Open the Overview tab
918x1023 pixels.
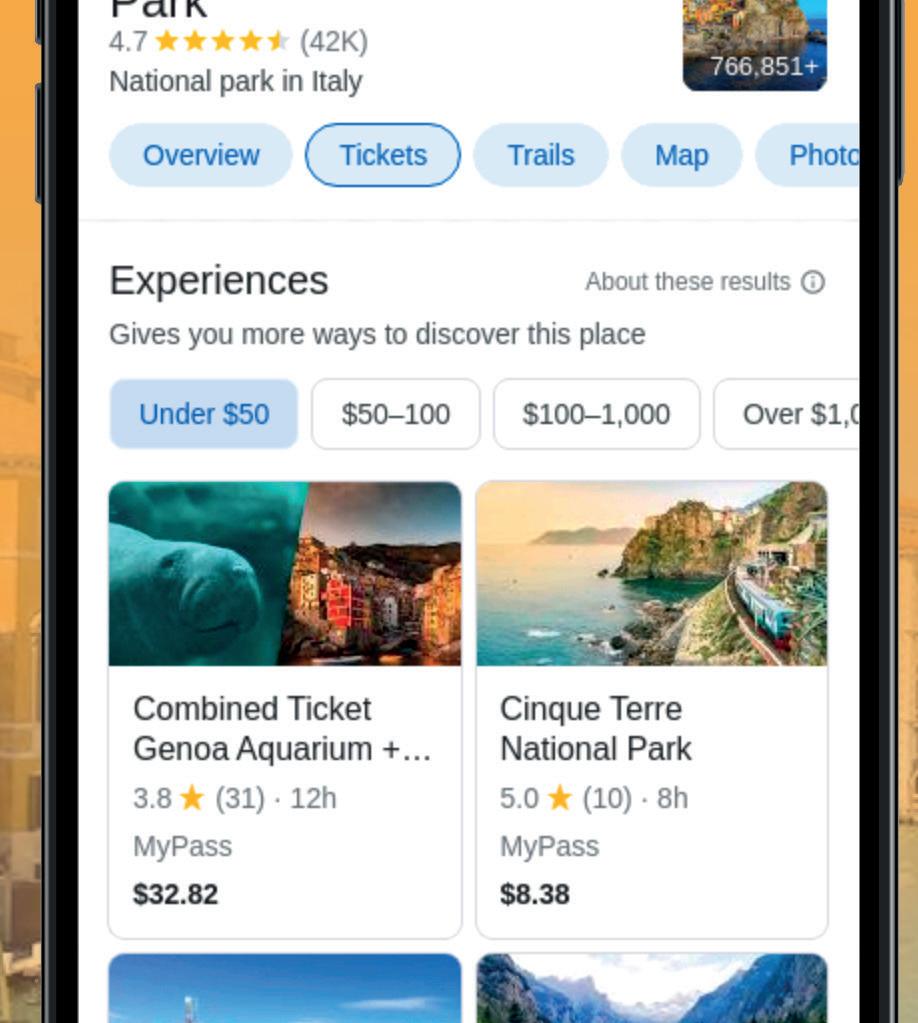(x=200, y=155)
